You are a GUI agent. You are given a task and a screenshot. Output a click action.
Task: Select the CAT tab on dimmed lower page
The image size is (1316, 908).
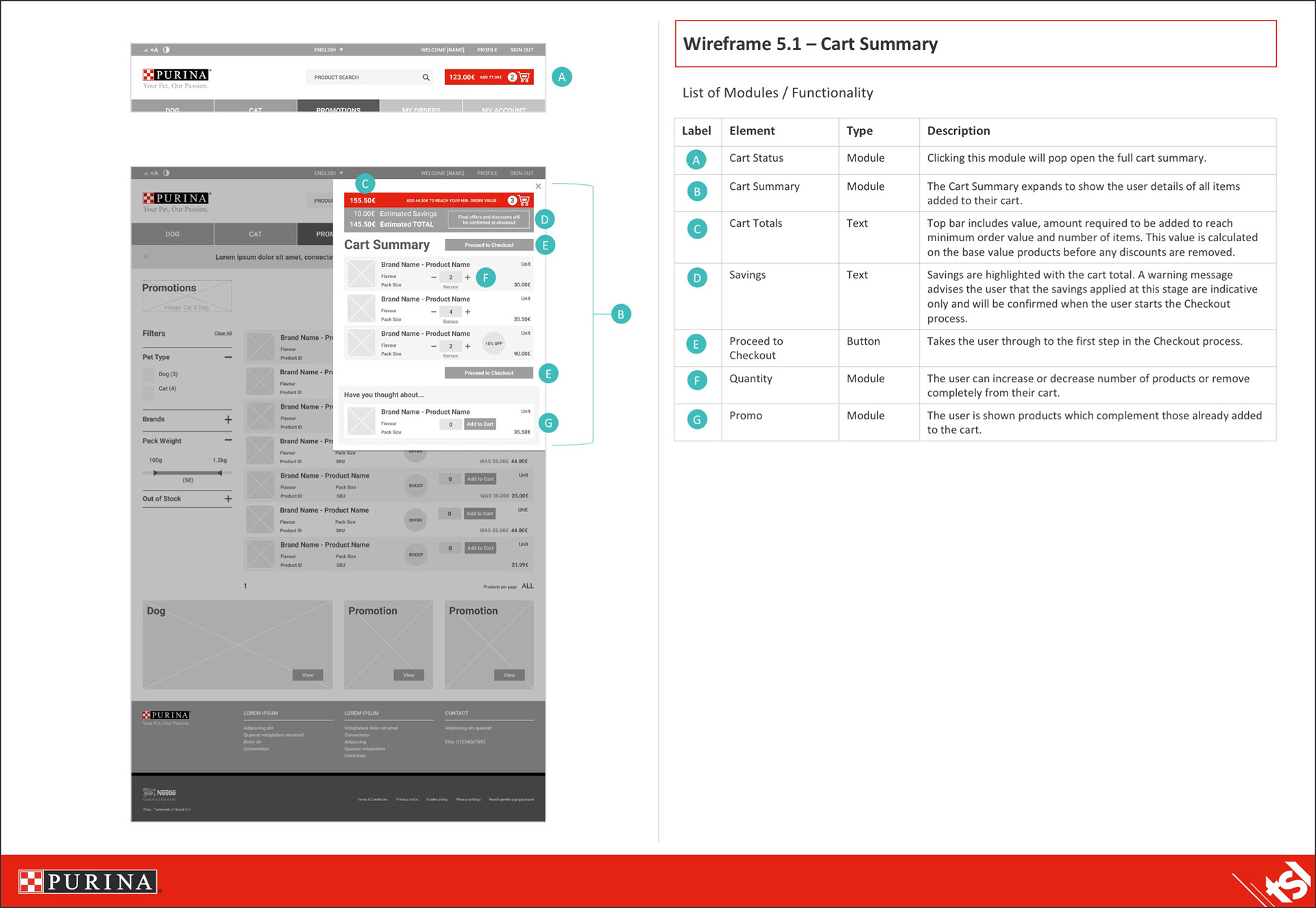tap(255, 234)
